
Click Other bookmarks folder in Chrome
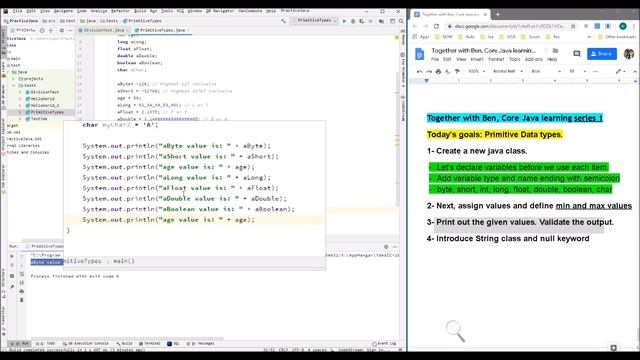click(x=618, y=37)
